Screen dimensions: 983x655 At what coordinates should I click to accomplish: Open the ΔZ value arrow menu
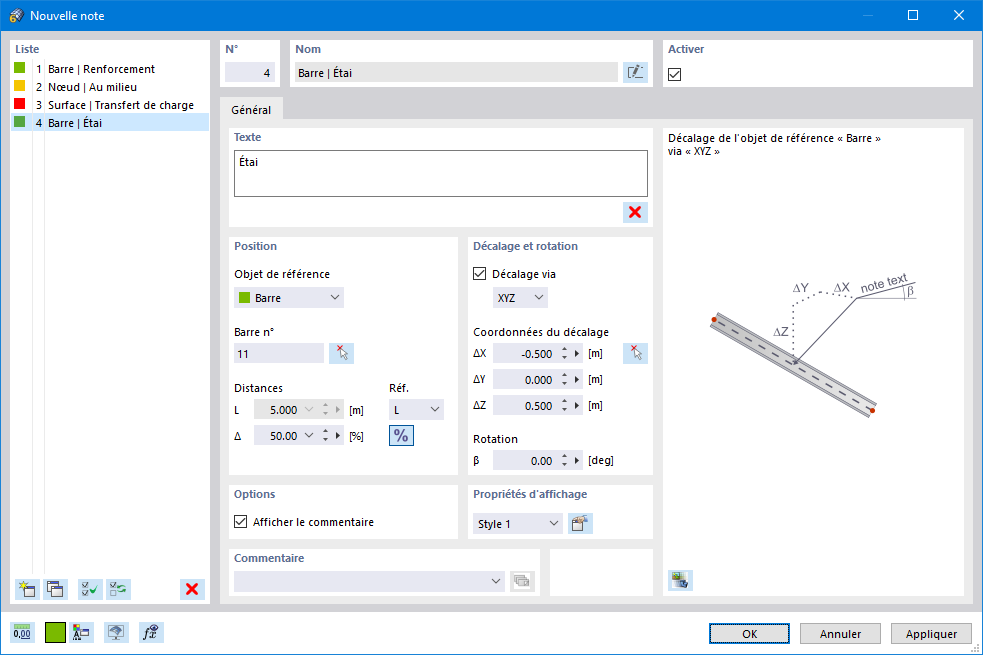(577, 406)
